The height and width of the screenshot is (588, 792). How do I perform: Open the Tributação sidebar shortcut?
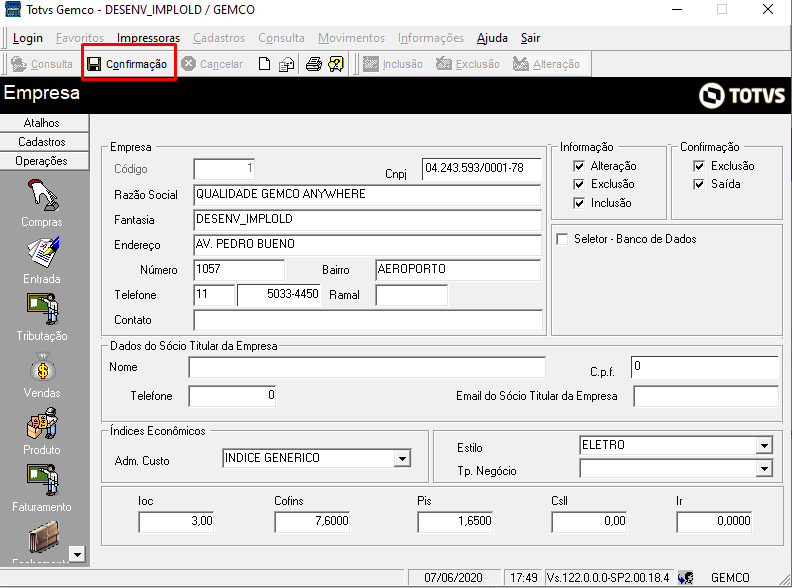point(42,318)
